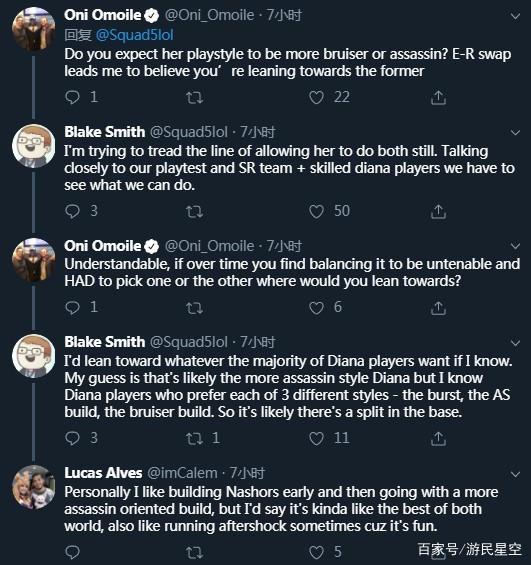531x565 pixels.
Task: Retweet the tweet already retweeted once
Action: tap(195, 439)
